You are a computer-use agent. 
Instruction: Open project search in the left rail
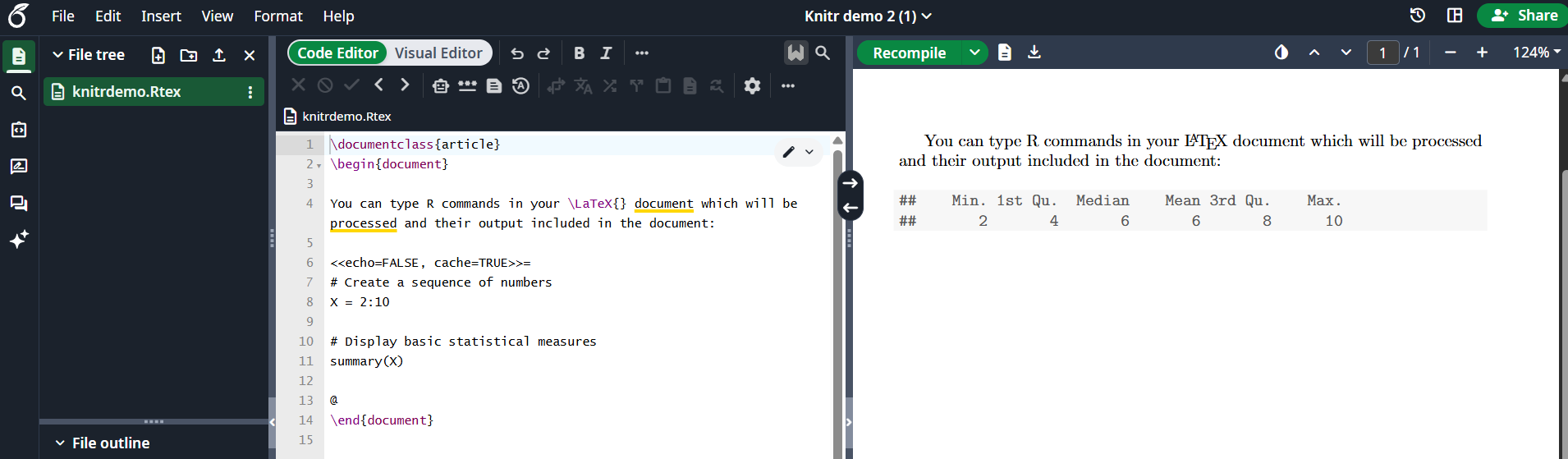click(x=19, y=93)
